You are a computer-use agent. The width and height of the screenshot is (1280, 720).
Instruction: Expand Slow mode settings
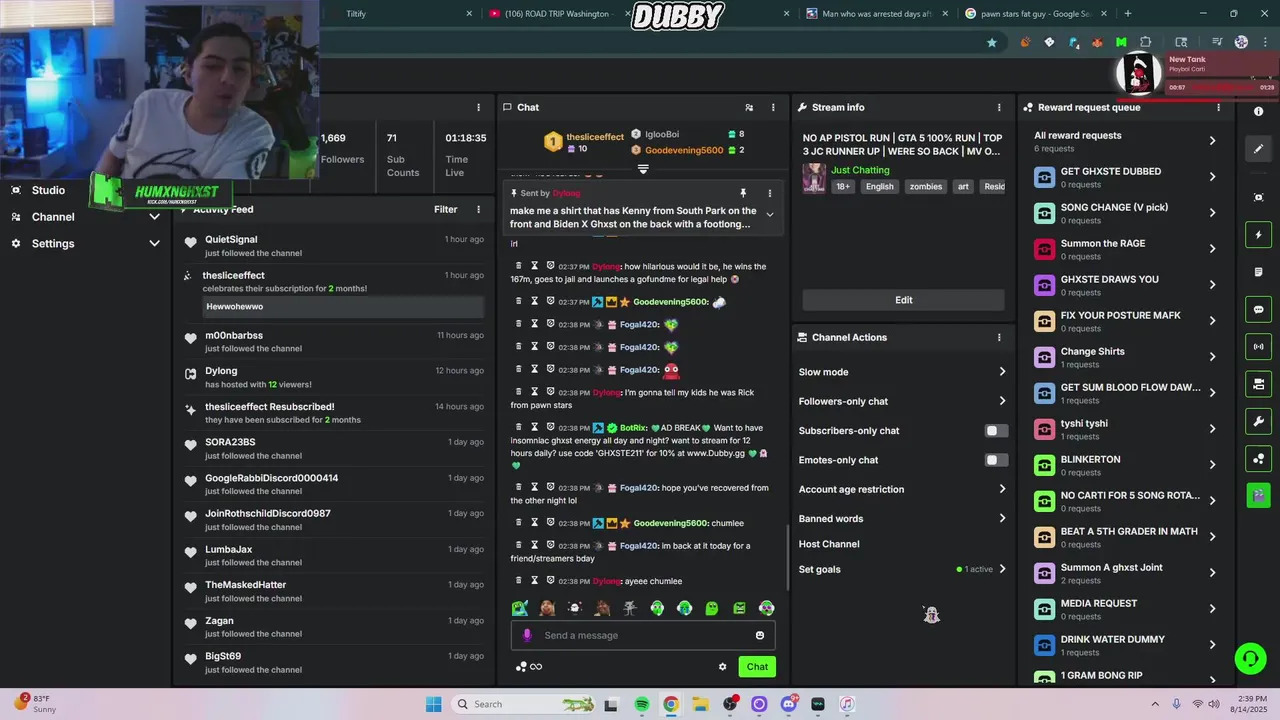[903, 372]
